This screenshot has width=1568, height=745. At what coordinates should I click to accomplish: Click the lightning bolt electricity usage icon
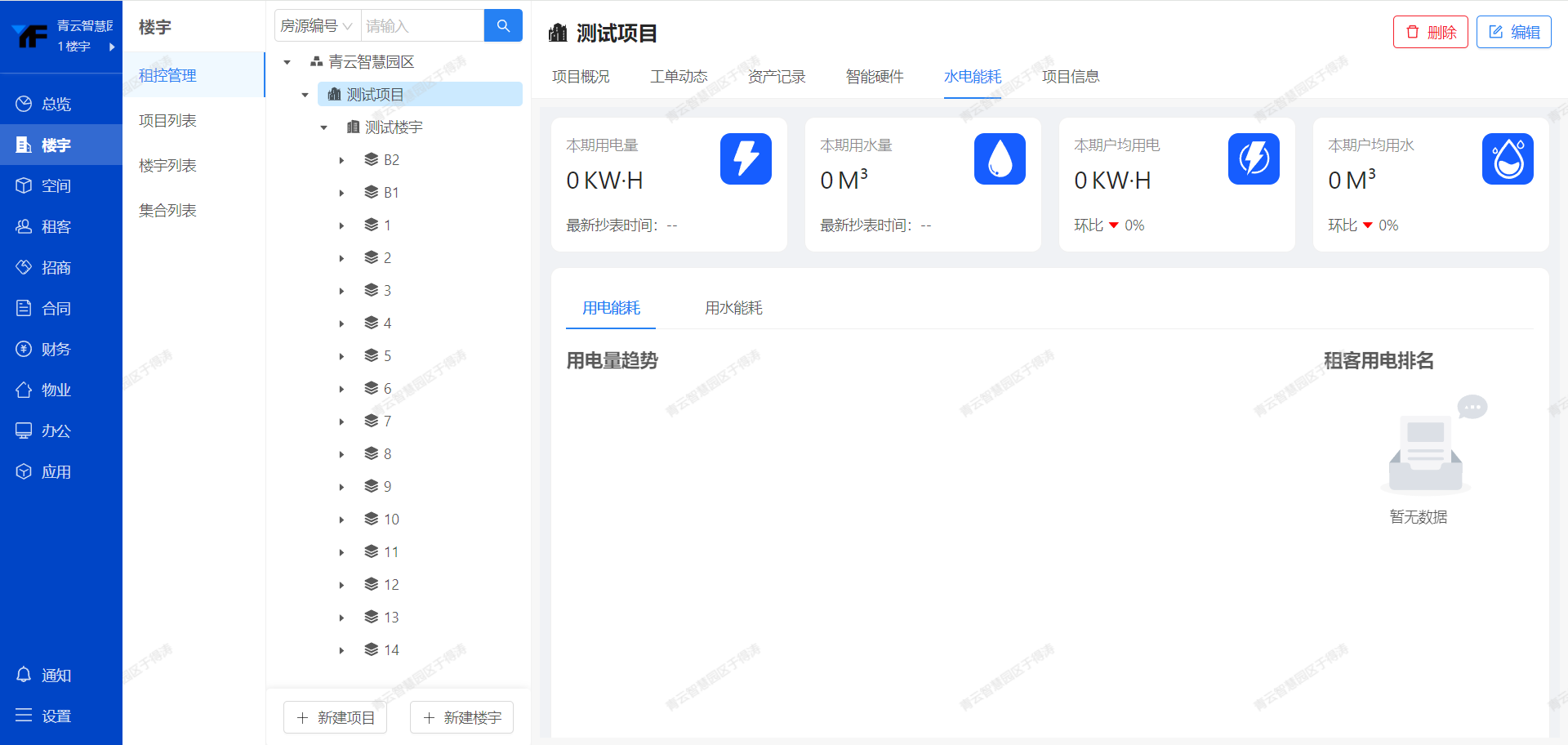click(x=745, y=158)
